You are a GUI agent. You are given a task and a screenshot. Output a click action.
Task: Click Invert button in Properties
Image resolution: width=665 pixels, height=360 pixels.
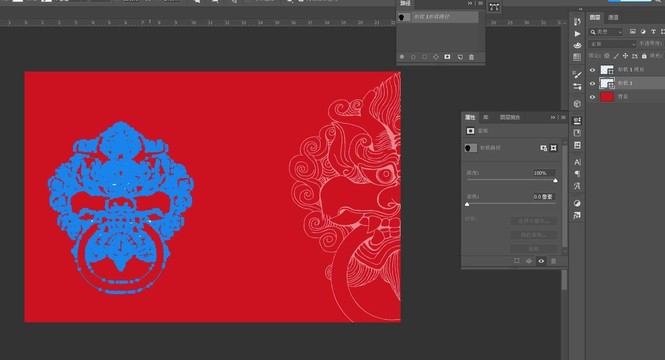coord(534,249)
